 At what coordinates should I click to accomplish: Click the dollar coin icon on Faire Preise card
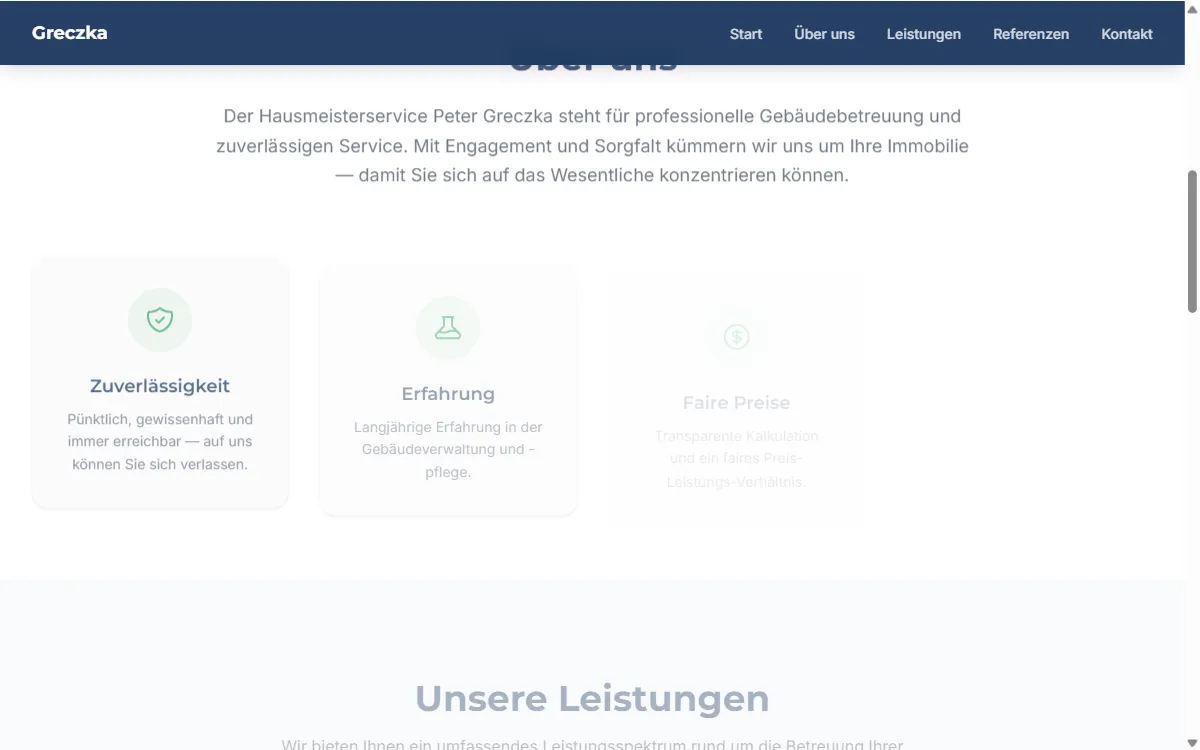(736, 337)
